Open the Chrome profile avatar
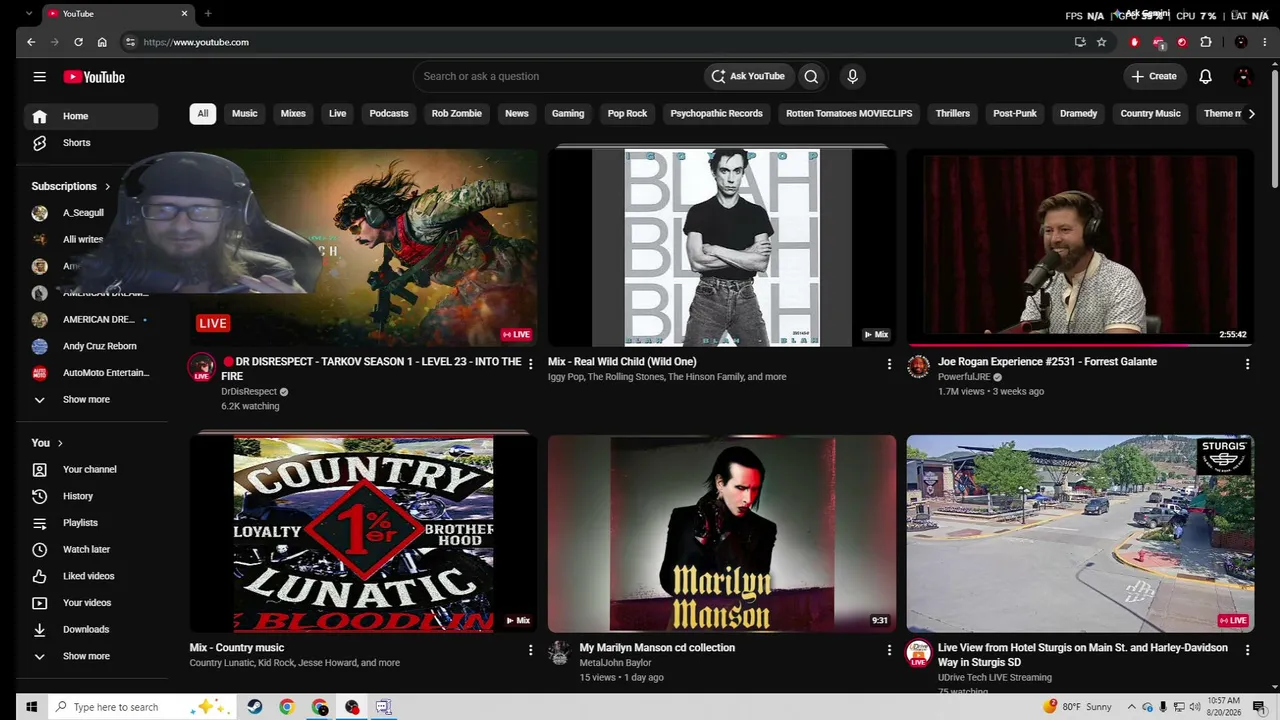 click(1241, 42)
